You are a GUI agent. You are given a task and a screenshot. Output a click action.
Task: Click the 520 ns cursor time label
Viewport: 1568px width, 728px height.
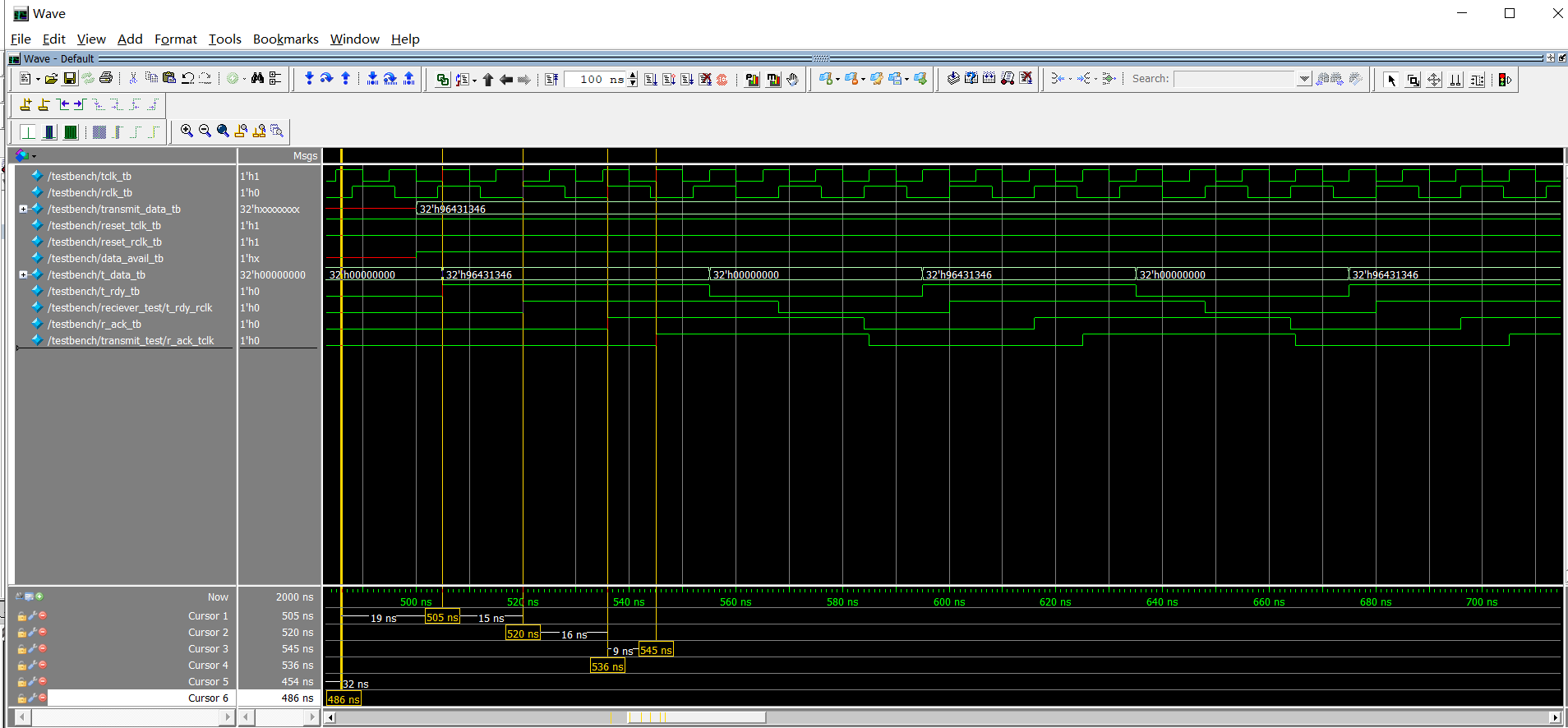[x=523, y=634]
